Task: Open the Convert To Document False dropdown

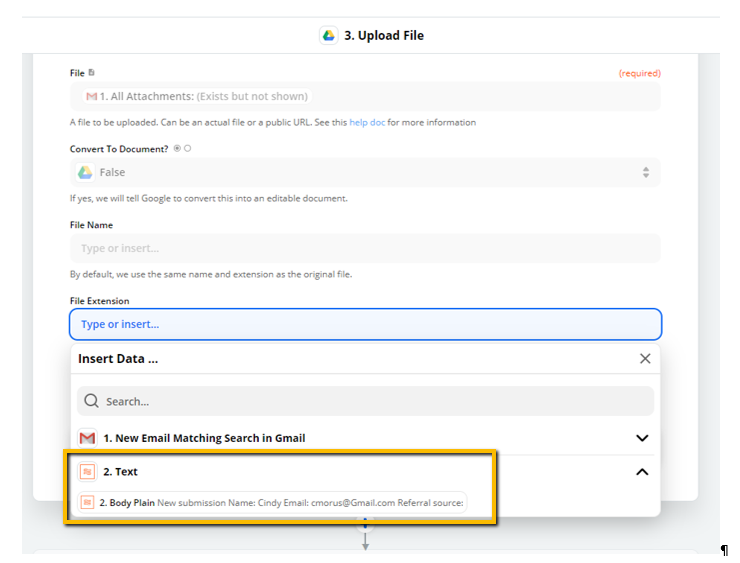Action: (x=365, y=172)
